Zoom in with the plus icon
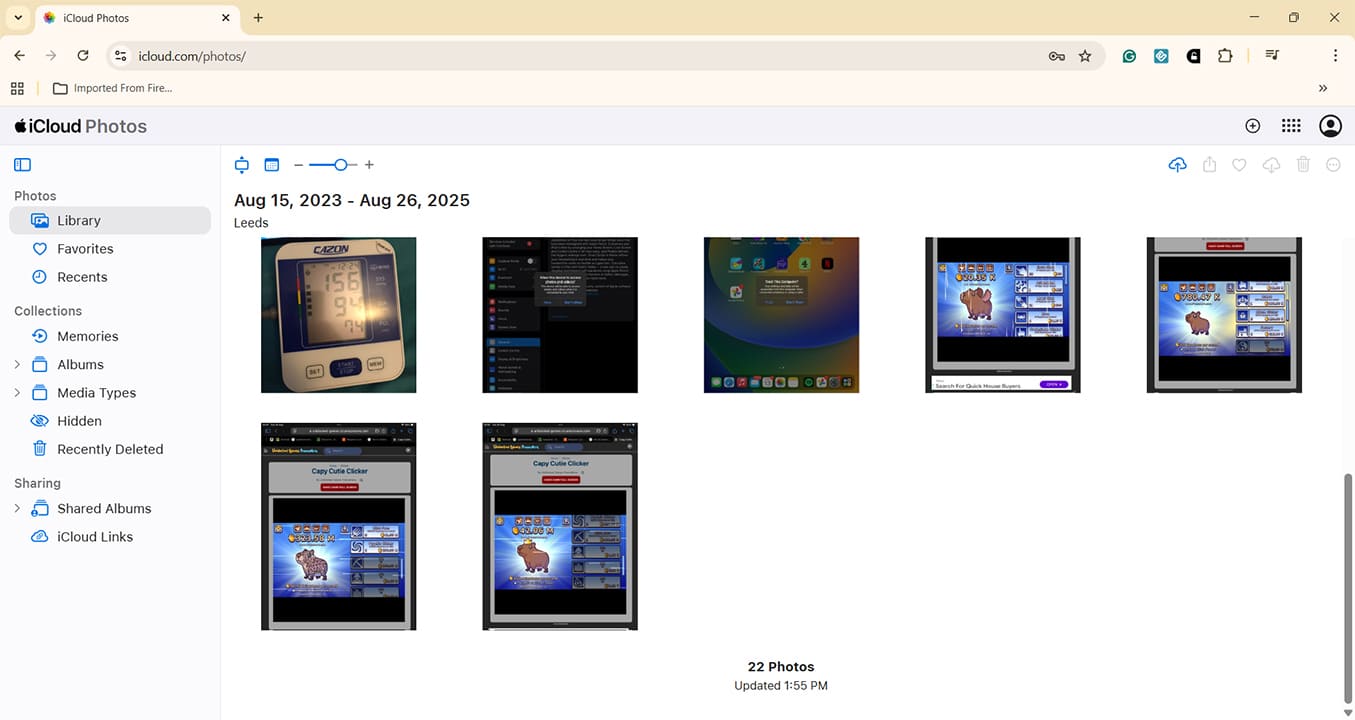1355x720 pixels. (x=369, y=165)
